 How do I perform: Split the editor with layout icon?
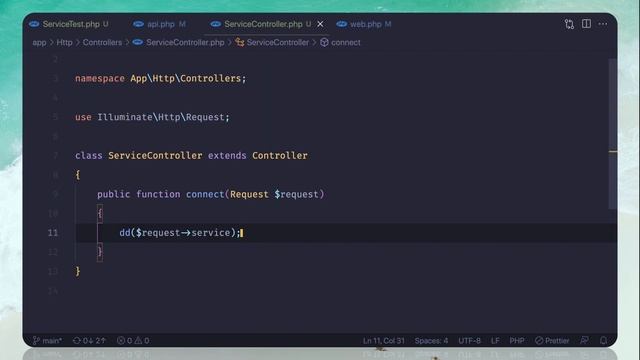tap(586, 24)
